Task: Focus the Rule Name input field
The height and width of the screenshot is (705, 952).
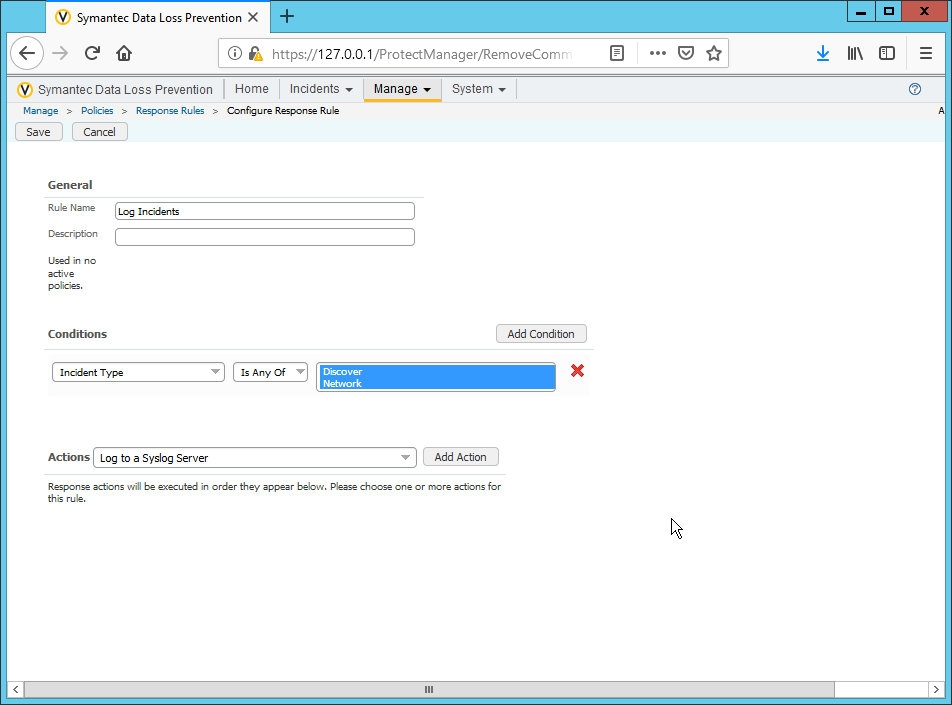Action: click(x=265, y=211)
